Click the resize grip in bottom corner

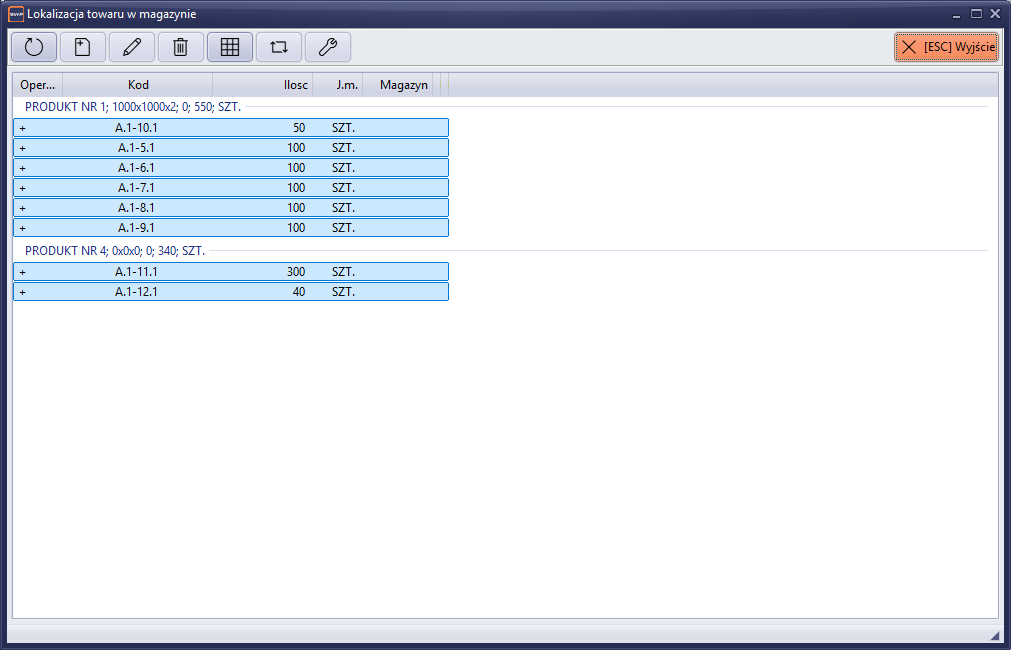click(x=993, y=635)
